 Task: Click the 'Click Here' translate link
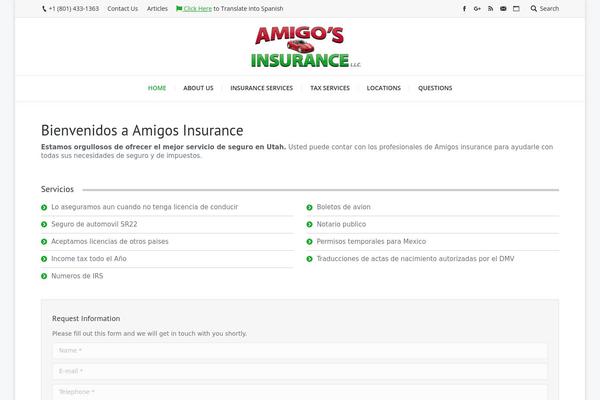click(x=197, y=8)
